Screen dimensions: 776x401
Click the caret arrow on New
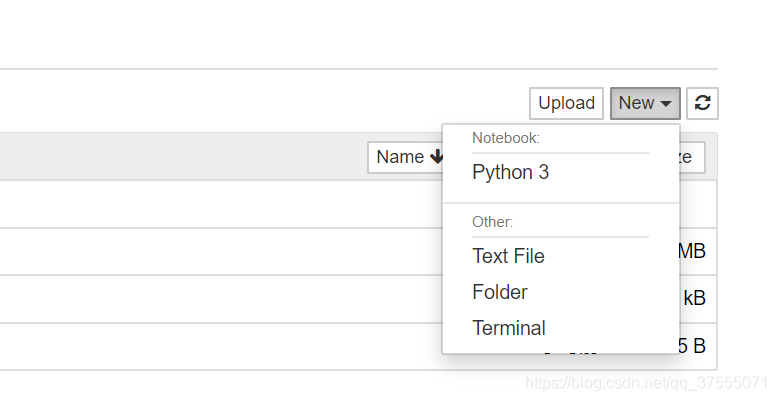click(x=666, y=104)
